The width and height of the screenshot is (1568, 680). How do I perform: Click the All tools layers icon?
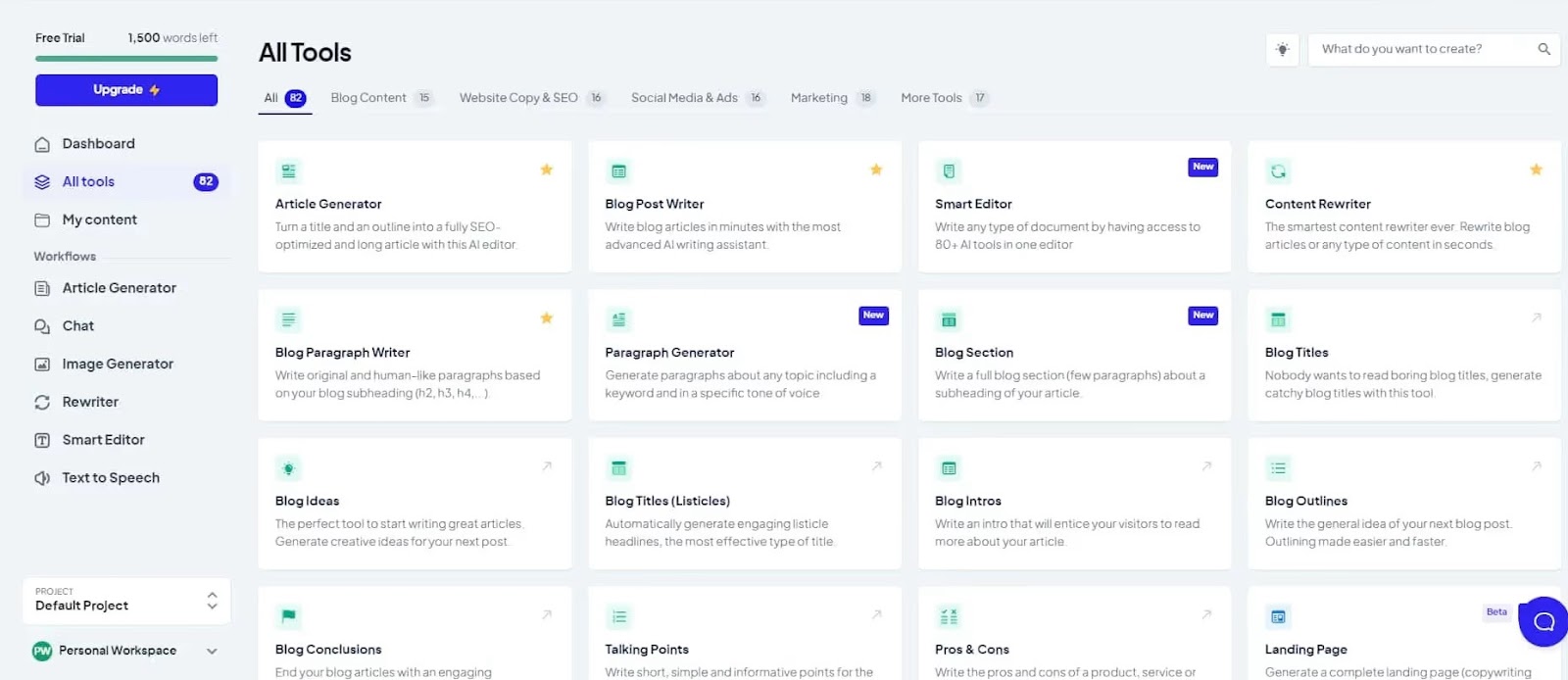coord(42,182)
